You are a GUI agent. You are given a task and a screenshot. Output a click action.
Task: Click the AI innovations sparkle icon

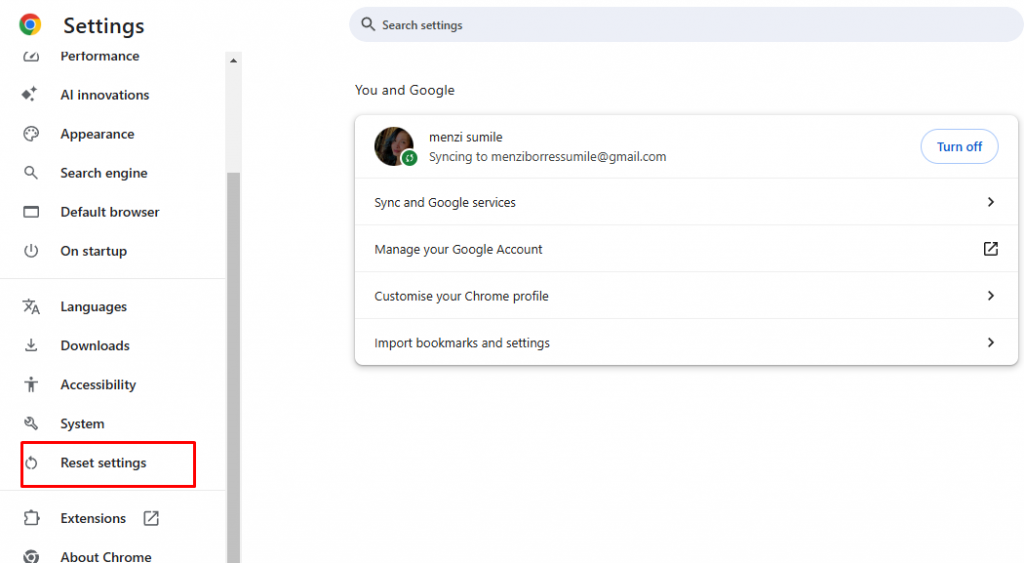(x=29, y=94)
